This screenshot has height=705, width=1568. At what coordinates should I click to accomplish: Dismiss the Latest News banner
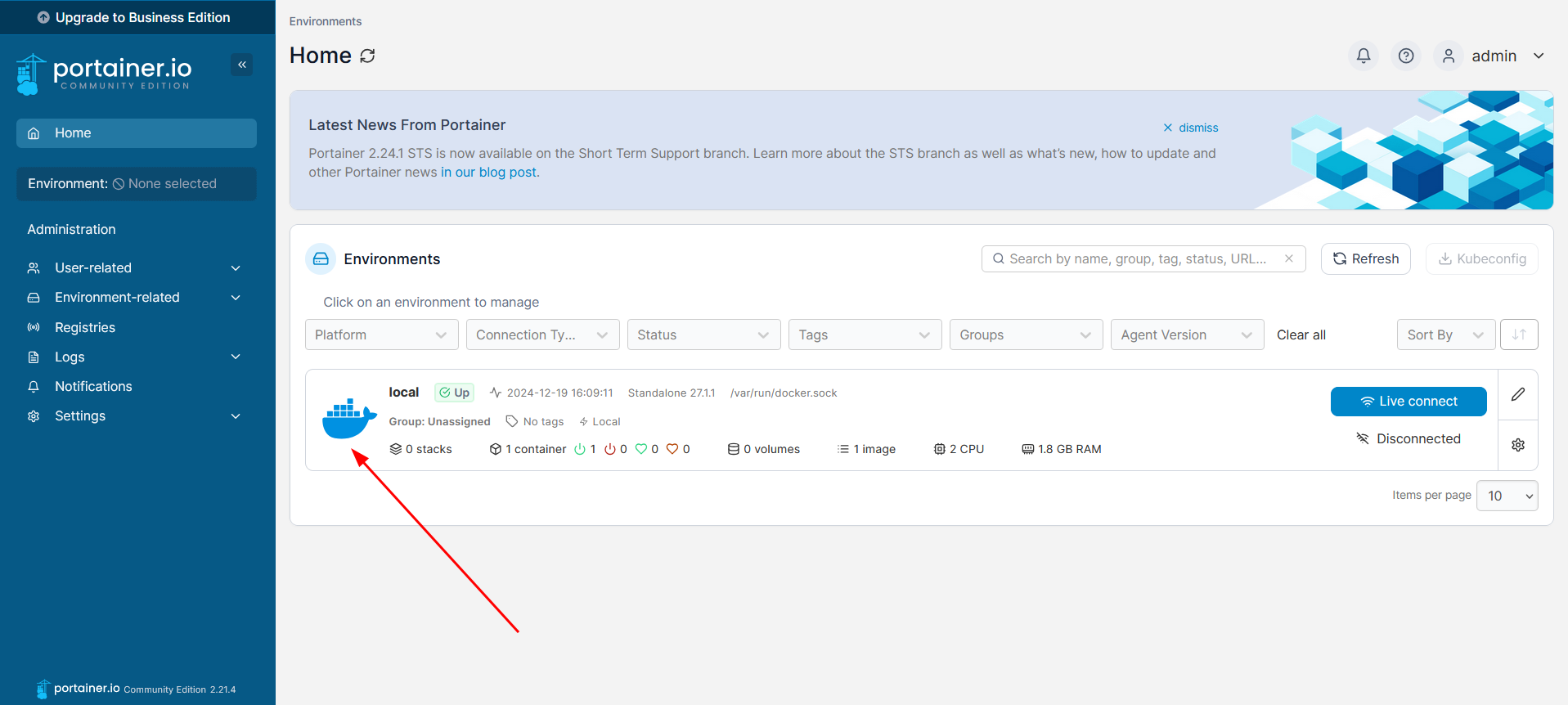1191,128
